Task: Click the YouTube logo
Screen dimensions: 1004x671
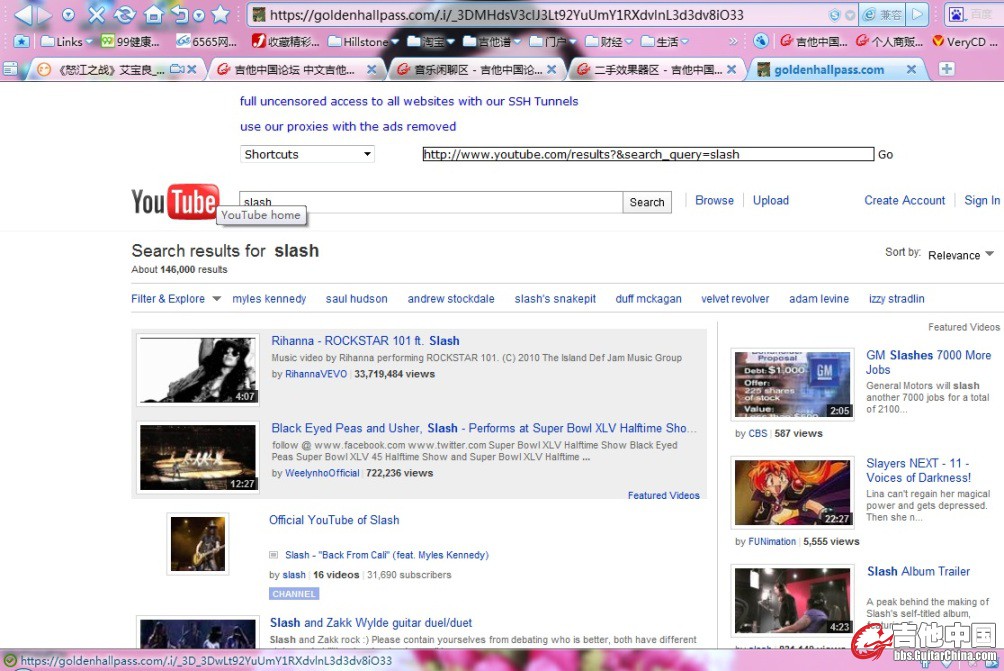Action: [x=175, y=202]
